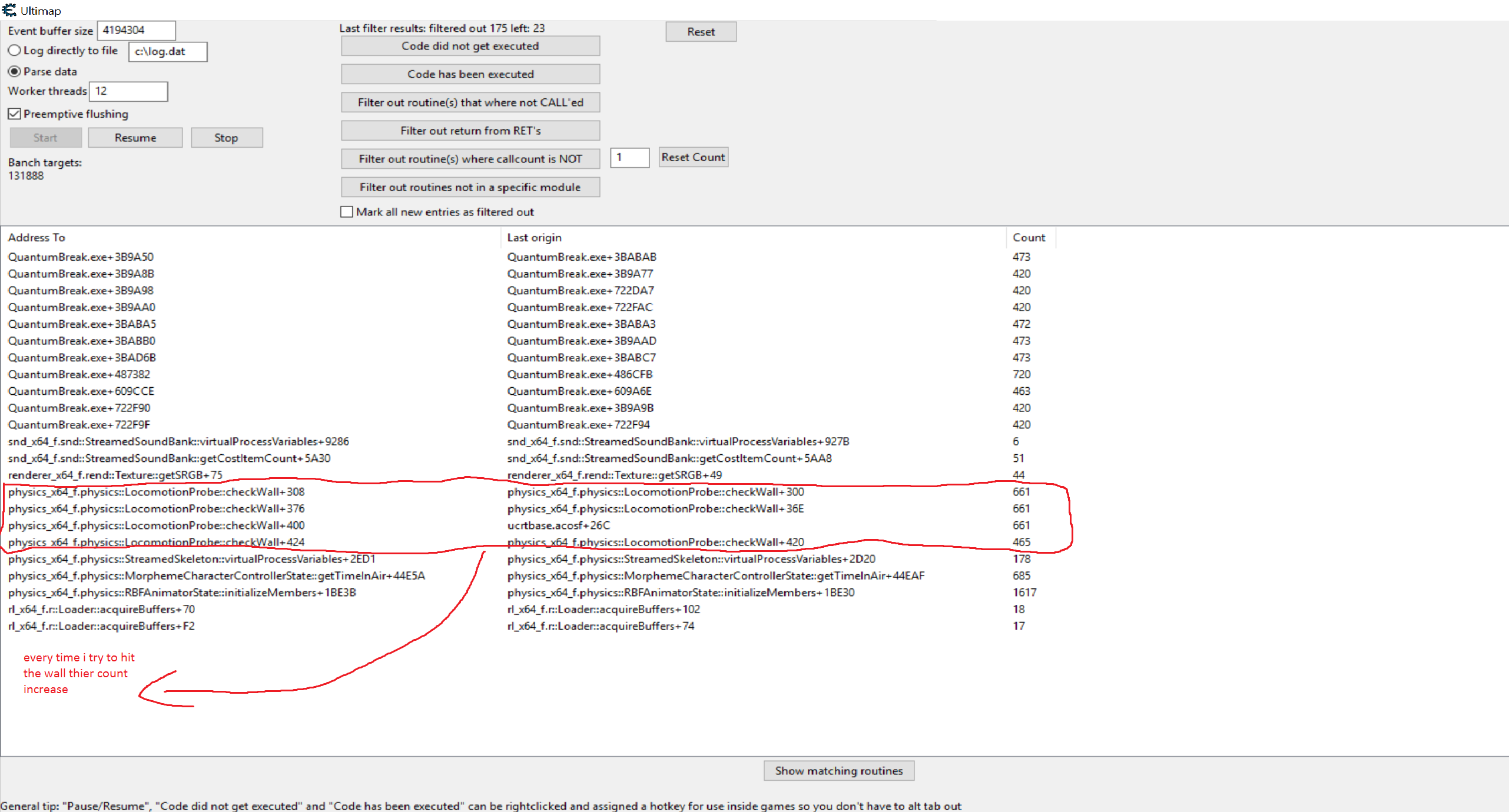
Task: Focus the Event buffer size field
Action: pyautogui.click(x=136, y=30)
